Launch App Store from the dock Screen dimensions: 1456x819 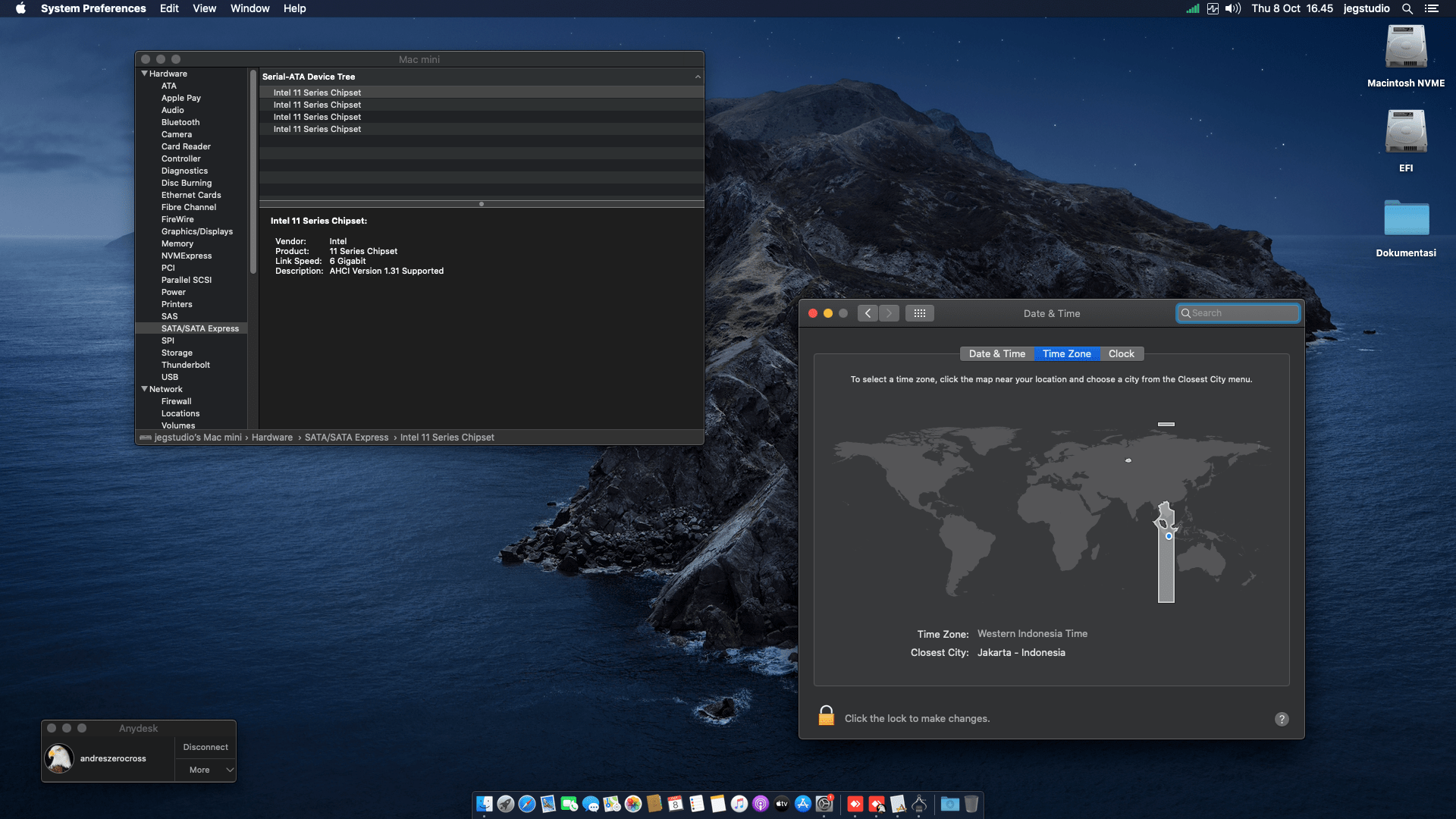[x=803, y=804]
